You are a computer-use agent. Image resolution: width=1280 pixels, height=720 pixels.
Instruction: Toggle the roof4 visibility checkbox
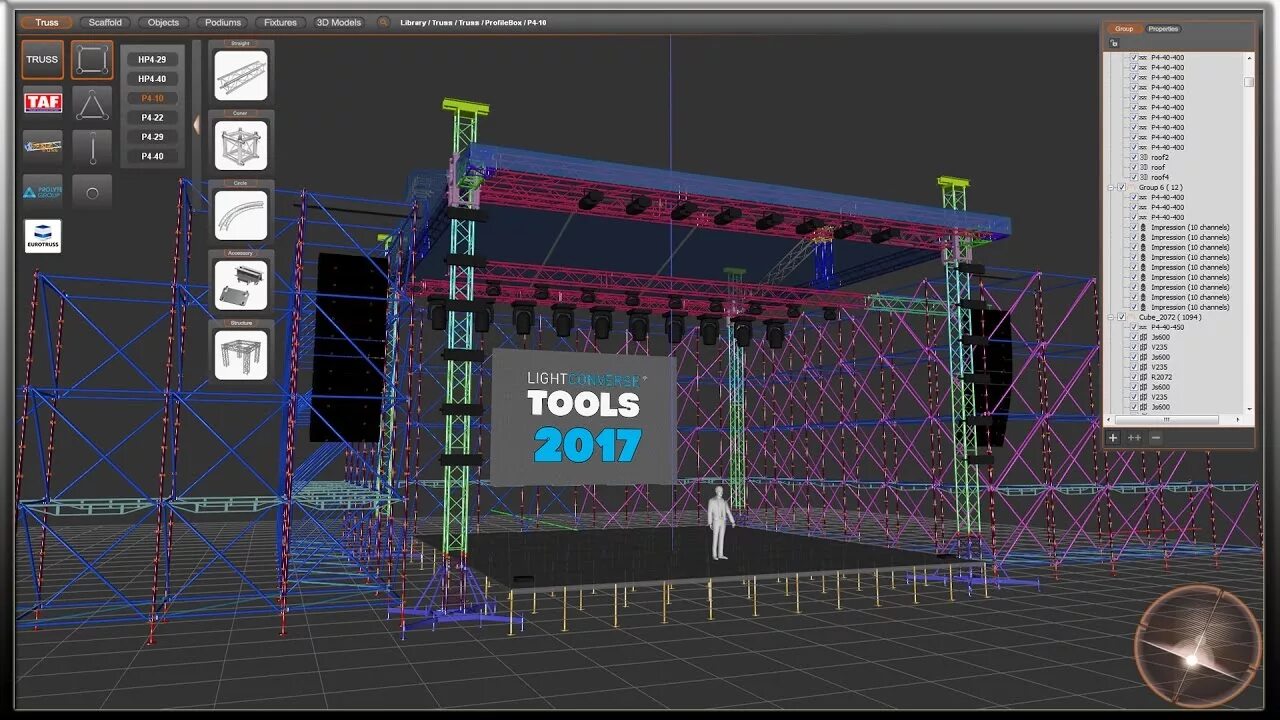click(1134, 177)
